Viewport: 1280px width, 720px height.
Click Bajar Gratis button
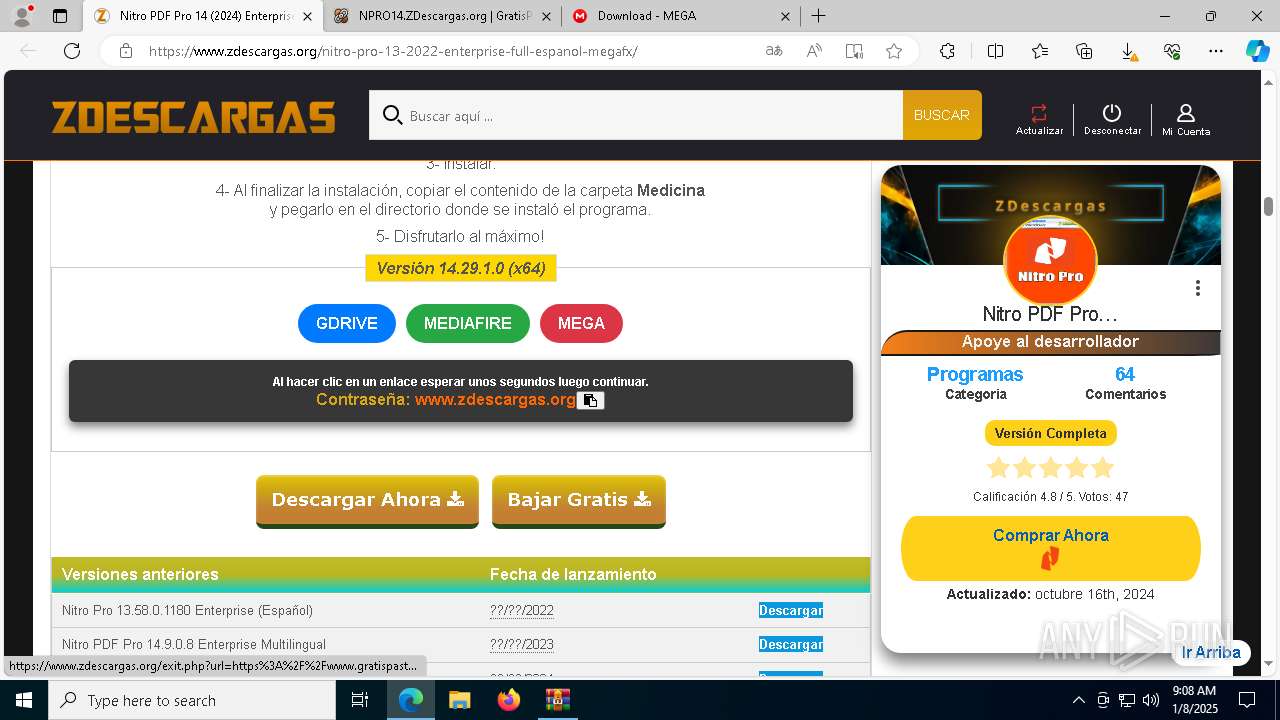(x=578, y=500)
